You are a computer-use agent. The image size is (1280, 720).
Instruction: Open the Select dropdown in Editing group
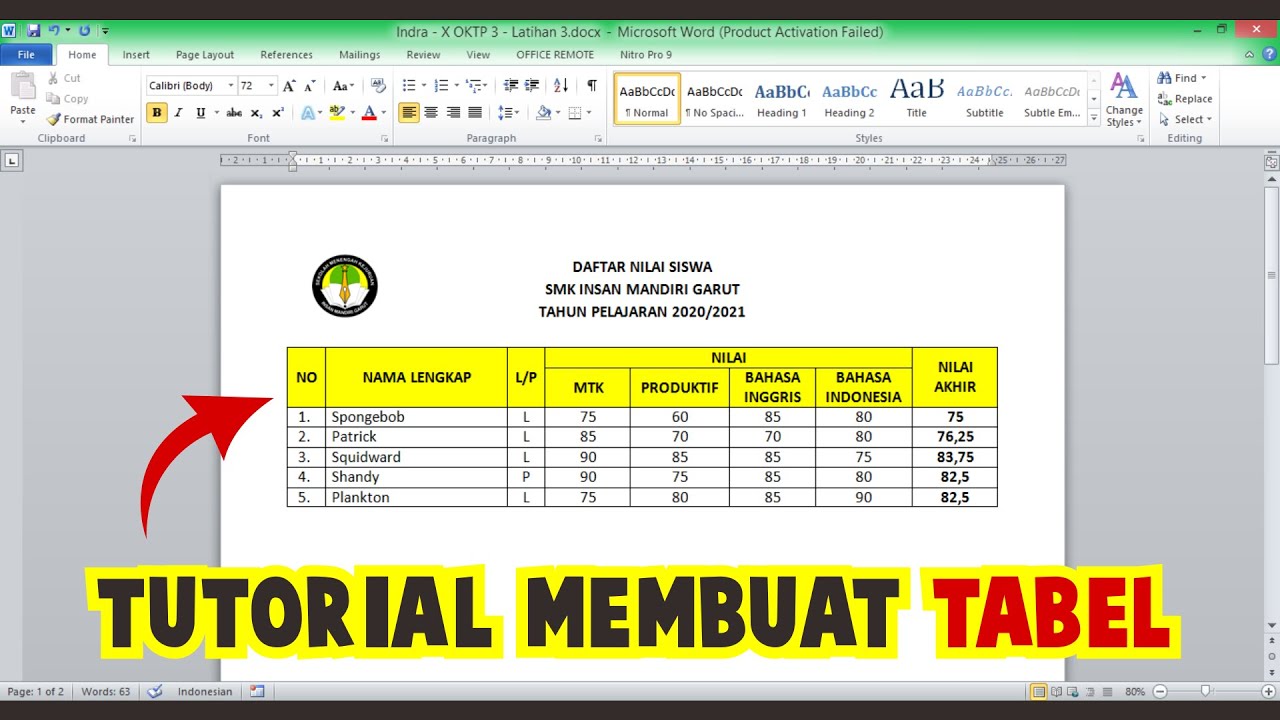coord(1185,119)
